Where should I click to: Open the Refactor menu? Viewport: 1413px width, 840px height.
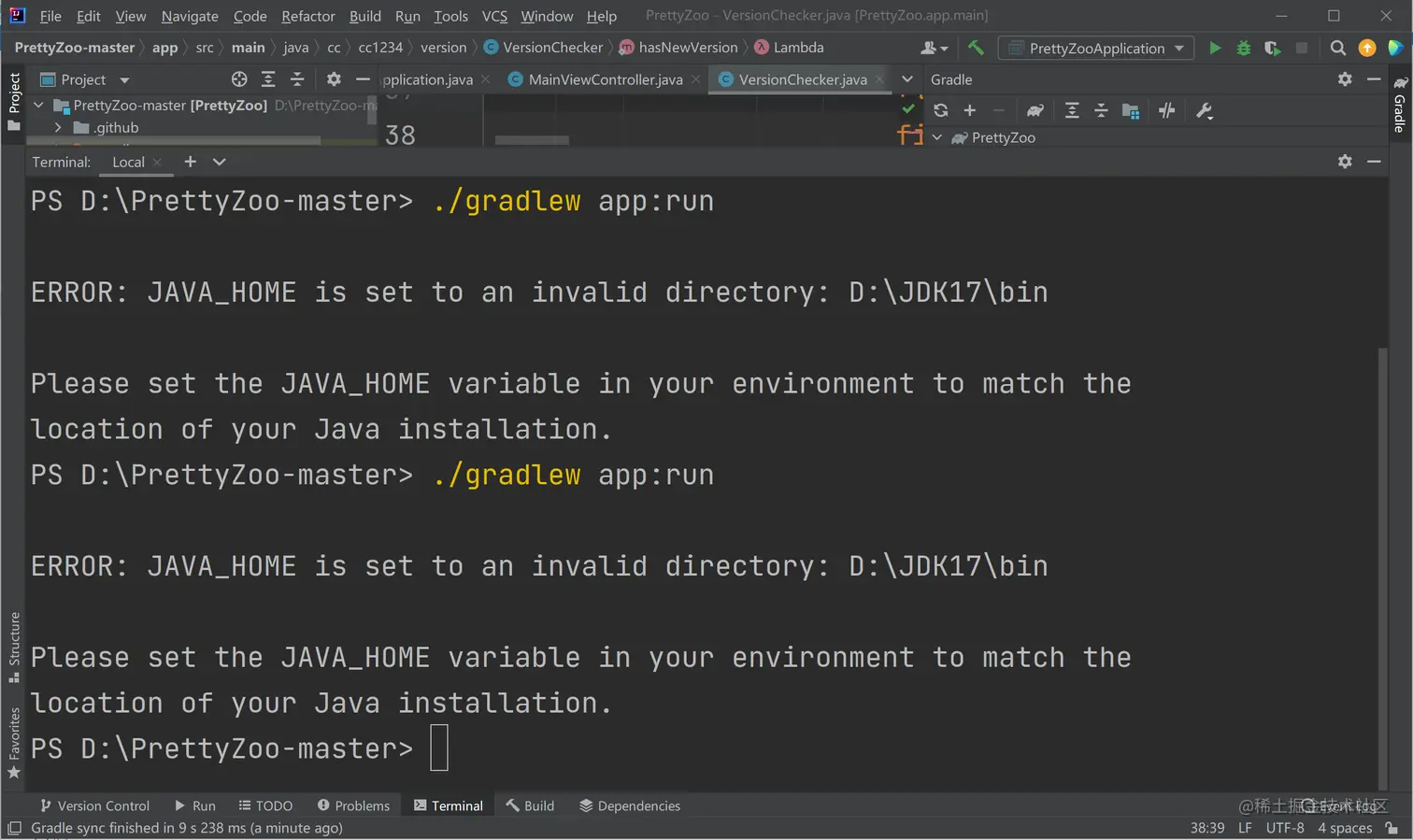click(308, 16)
